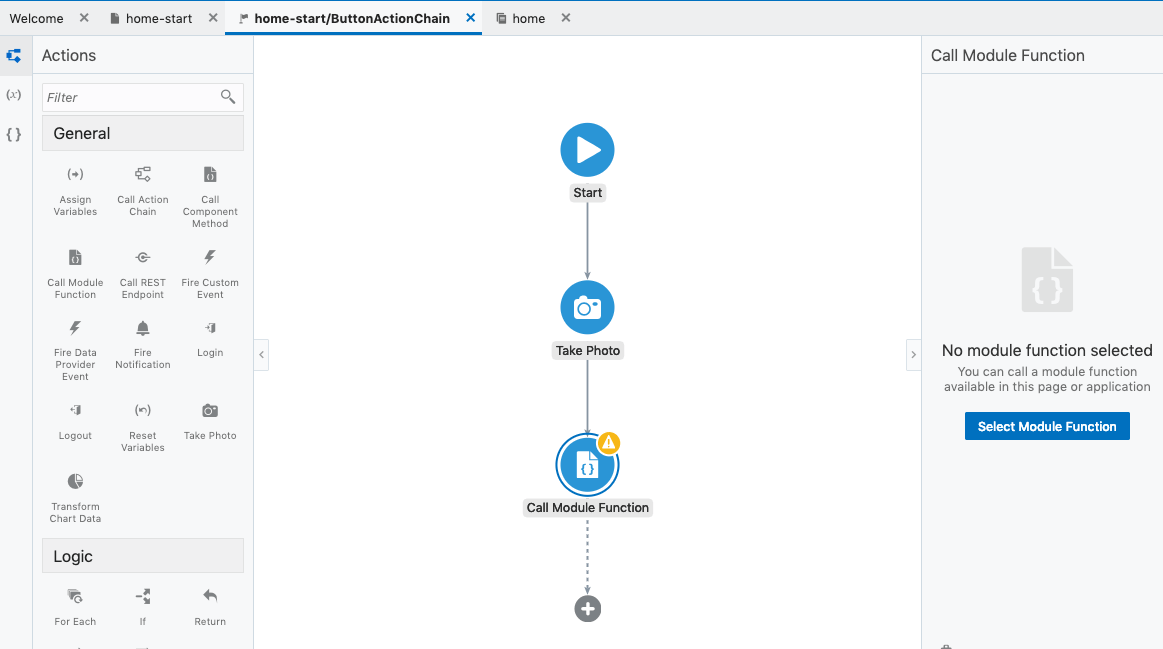Pick the For Each logic action
Screen dimensions: 1163x649
click(75, 597)
